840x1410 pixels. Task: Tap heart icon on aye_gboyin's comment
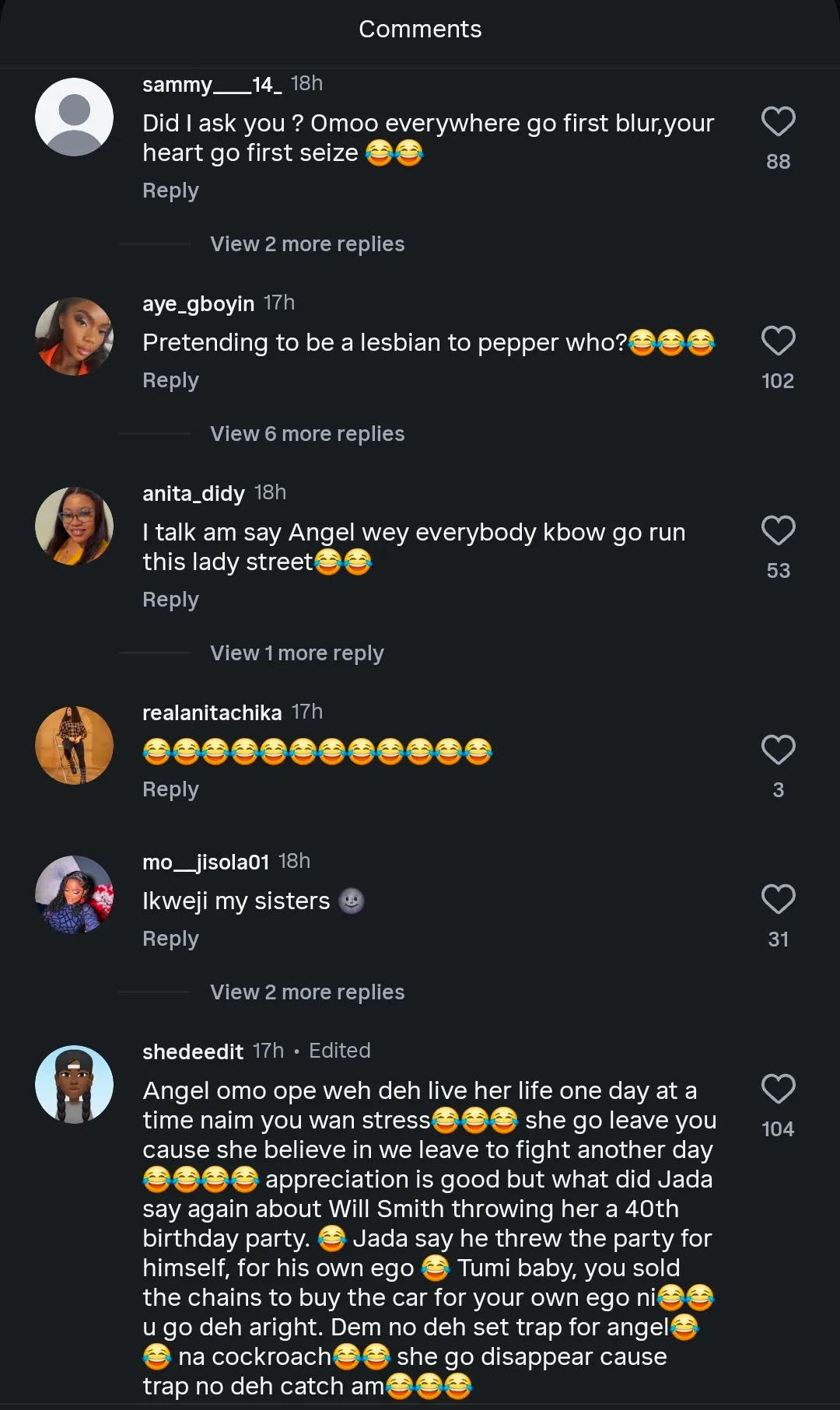click(x=778, y=341)
